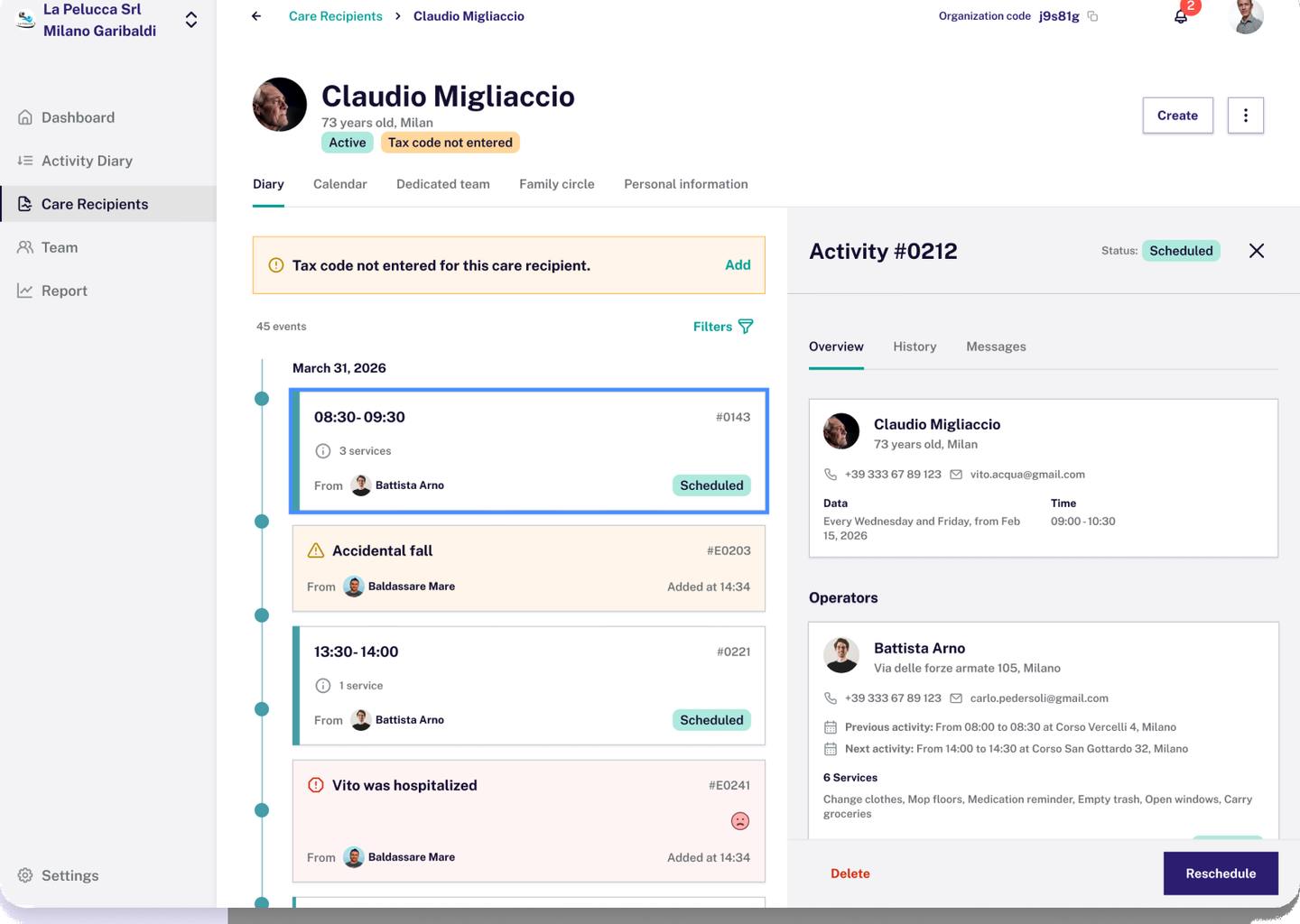Click the envelope icon beside vito.acqua@gmail.com
The height and width of the screenshot is (924, 1300).
coord(956,475)
